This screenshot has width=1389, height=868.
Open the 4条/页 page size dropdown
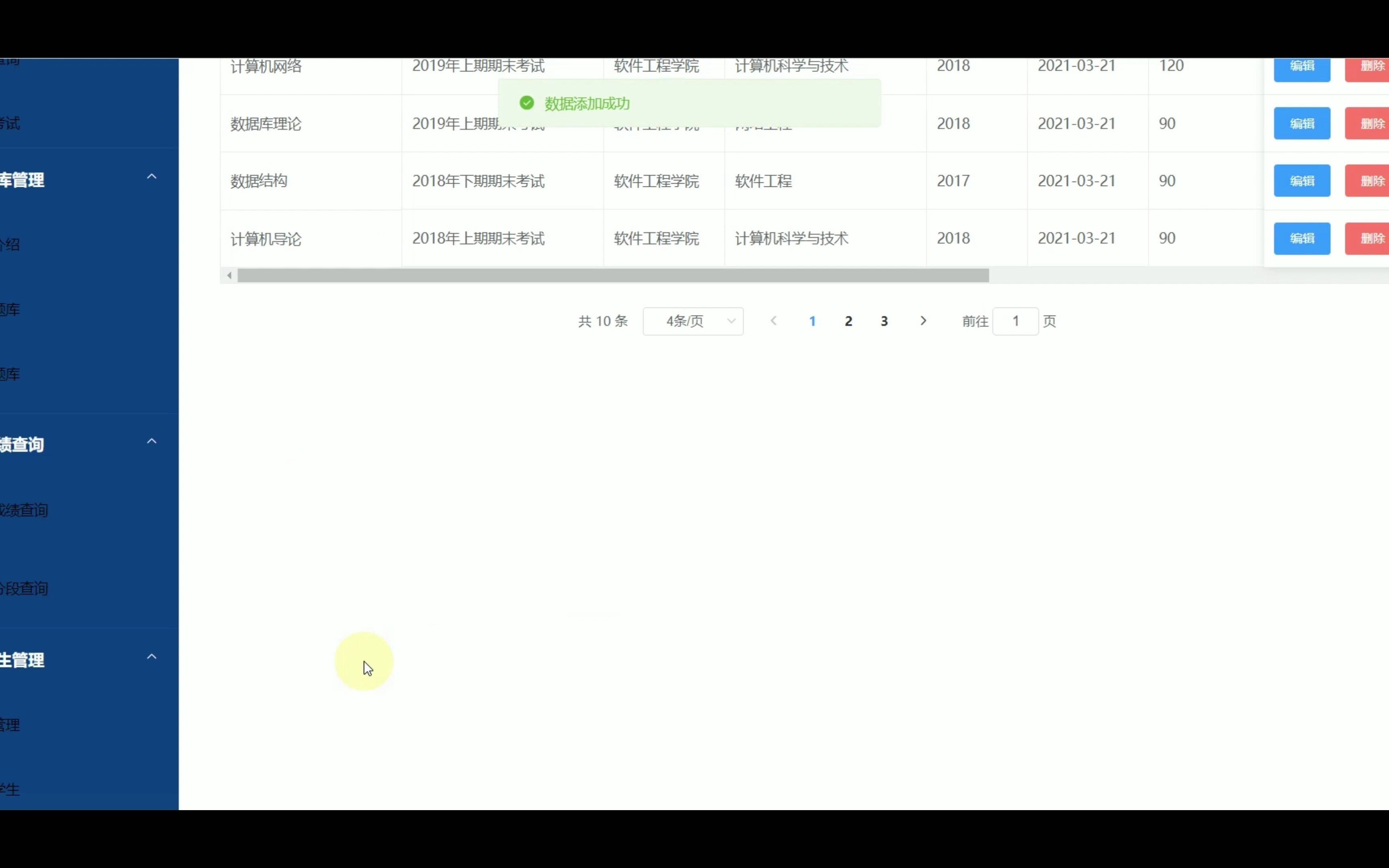click(693, 321)
